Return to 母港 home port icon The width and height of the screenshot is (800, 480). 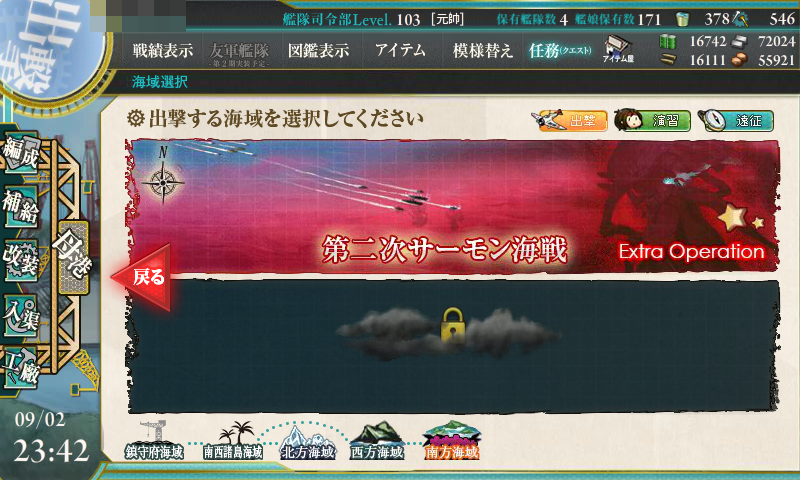click(x=74, y=258)
